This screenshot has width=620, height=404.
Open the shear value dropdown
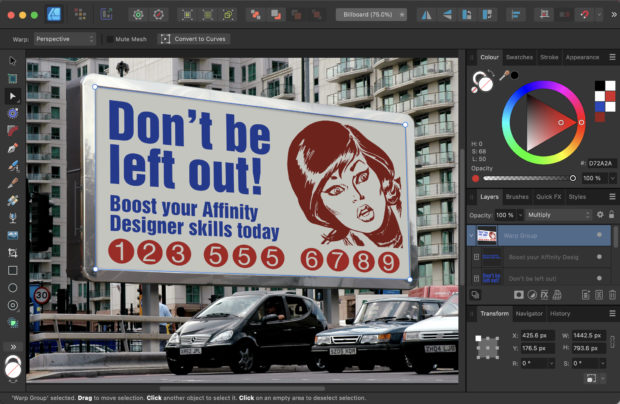[x=603, y=363]
